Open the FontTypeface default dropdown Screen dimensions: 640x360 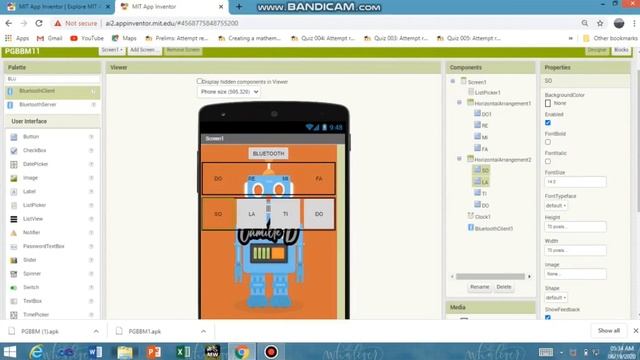[556, 206]
